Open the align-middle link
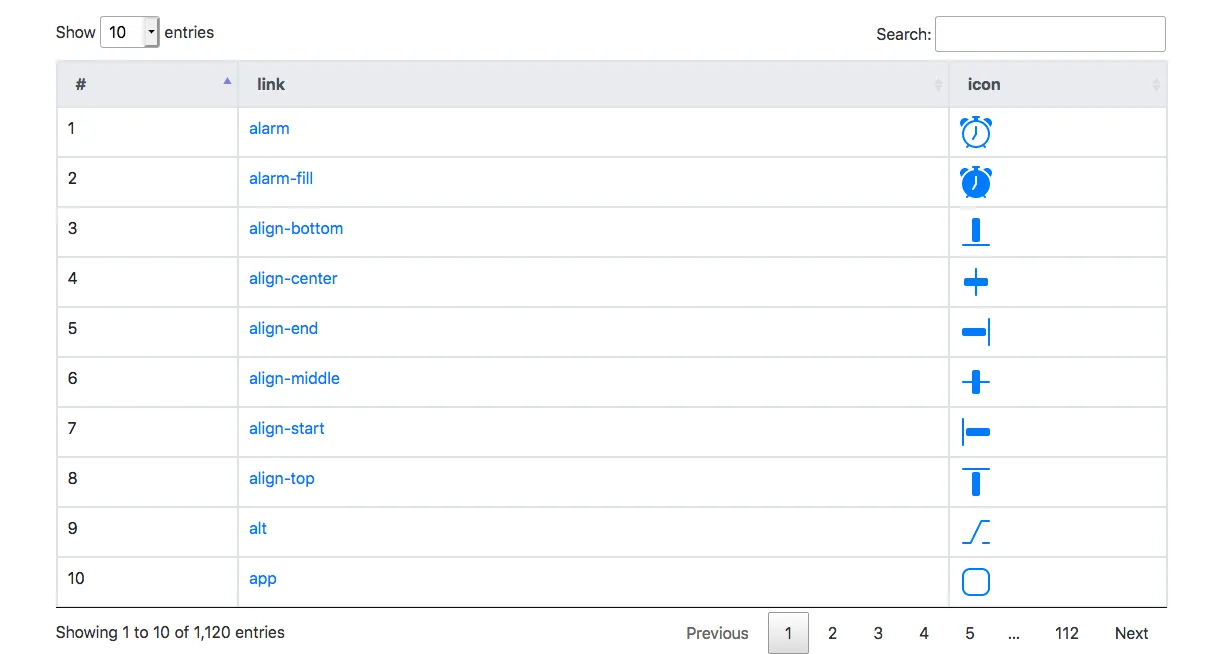Image resolution: width=1214 pixels, height=654 pixels. tap(294, 379)
